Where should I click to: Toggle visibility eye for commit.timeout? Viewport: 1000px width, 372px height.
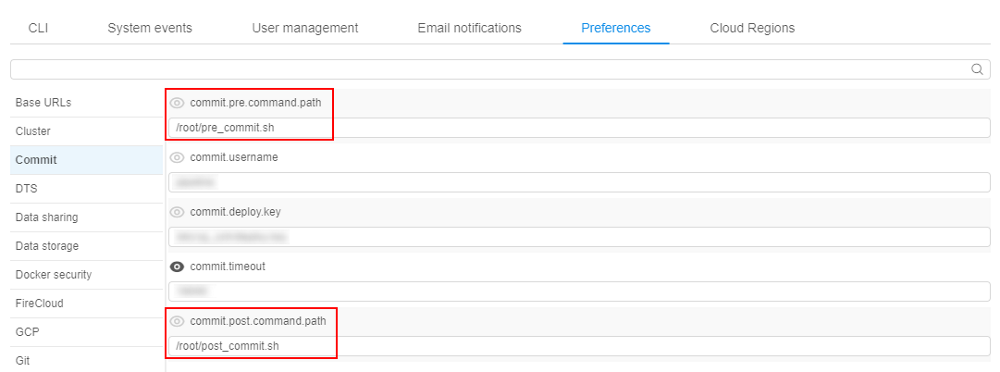pyautogui.click(x=177, y=267)
